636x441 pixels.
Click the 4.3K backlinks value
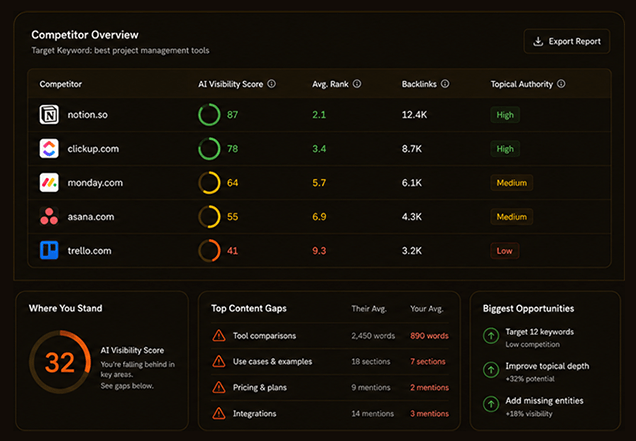(x=412, y=217)
